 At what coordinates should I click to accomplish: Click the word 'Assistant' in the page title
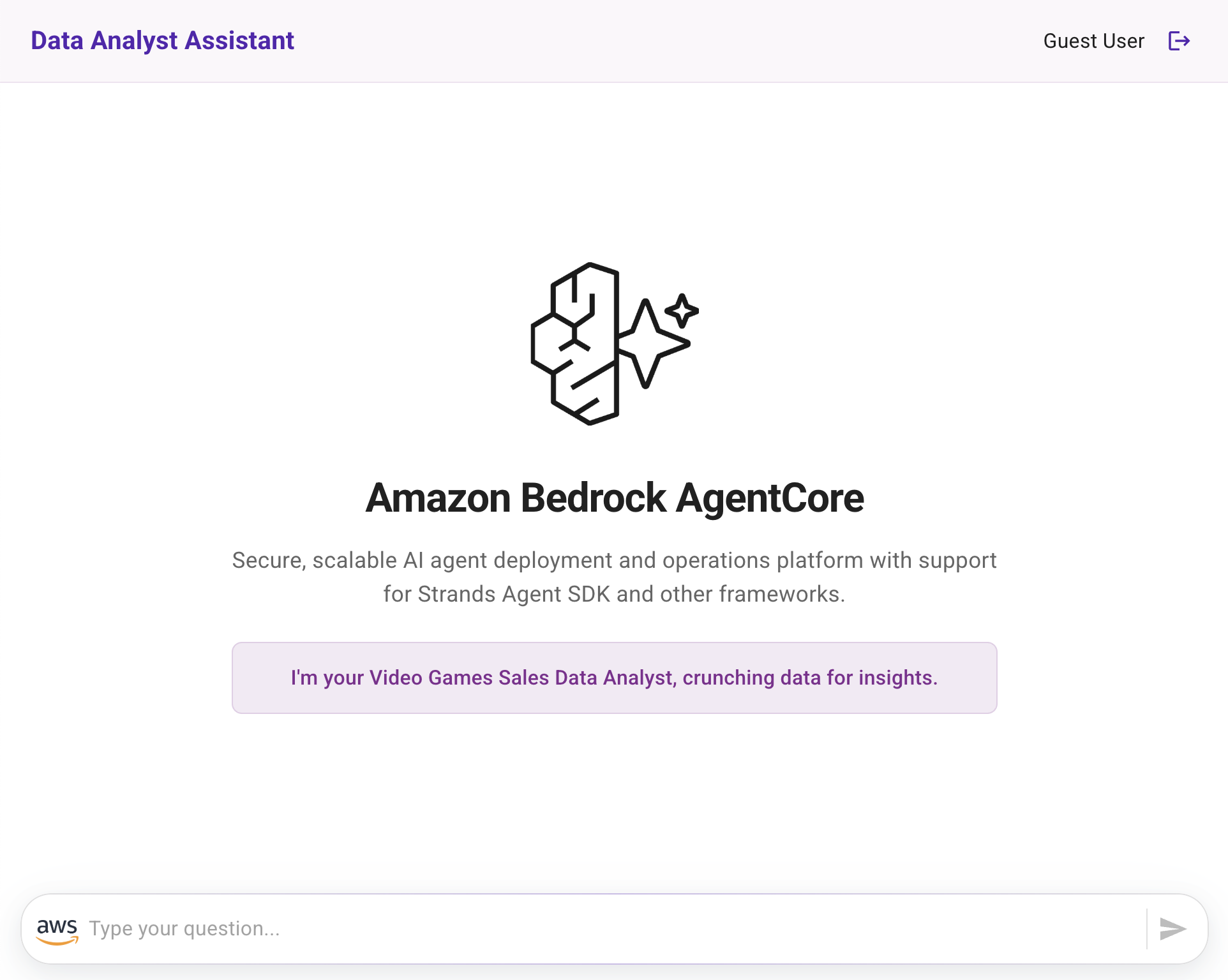pyautogui.click(x=239, y=41)
